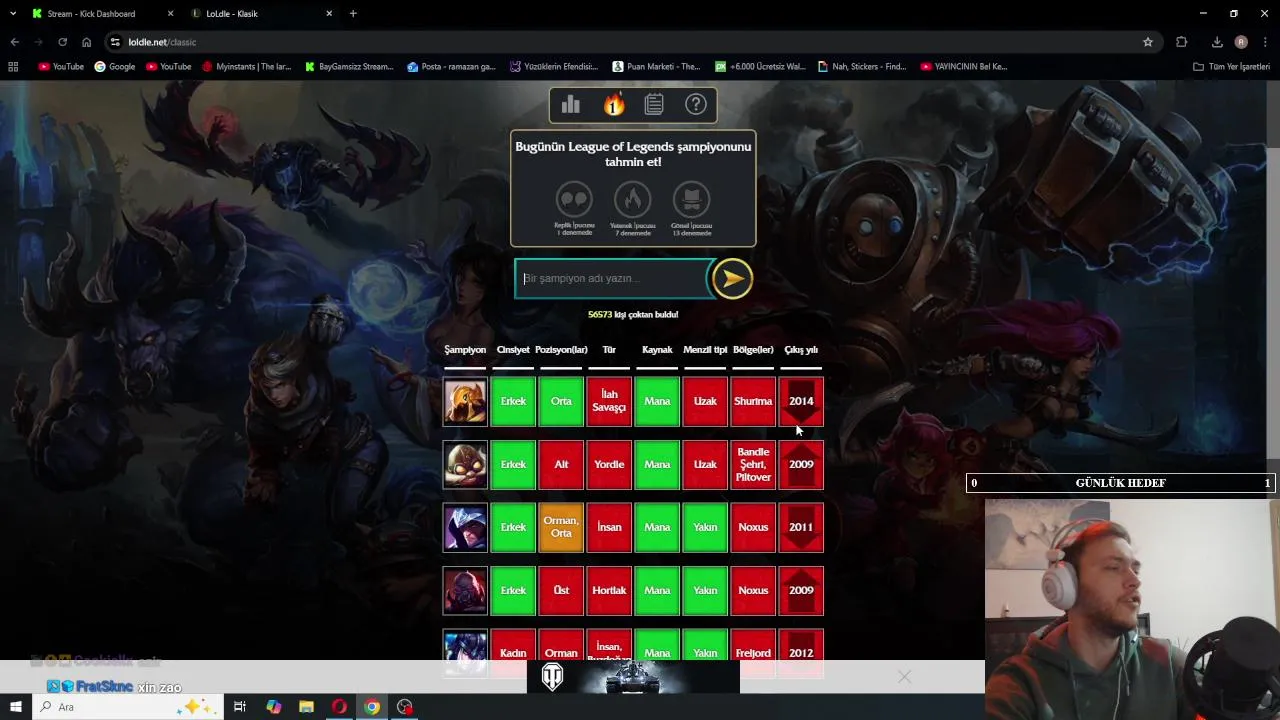Click the Görsel ipucu disguise hint

coord(691,199)
